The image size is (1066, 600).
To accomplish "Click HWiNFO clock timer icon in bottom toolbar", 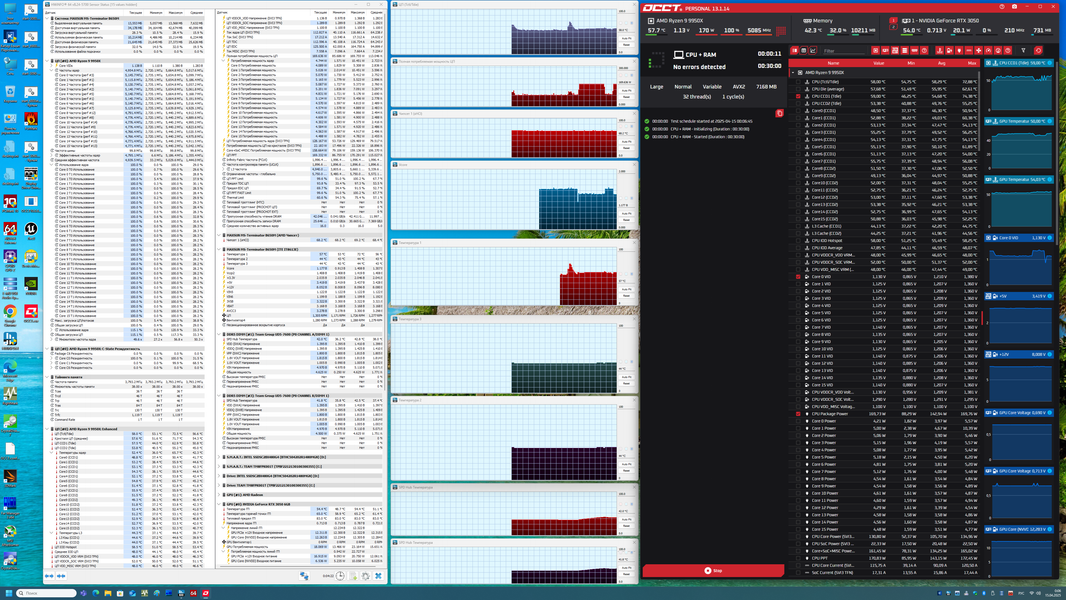I will [340, 576].
